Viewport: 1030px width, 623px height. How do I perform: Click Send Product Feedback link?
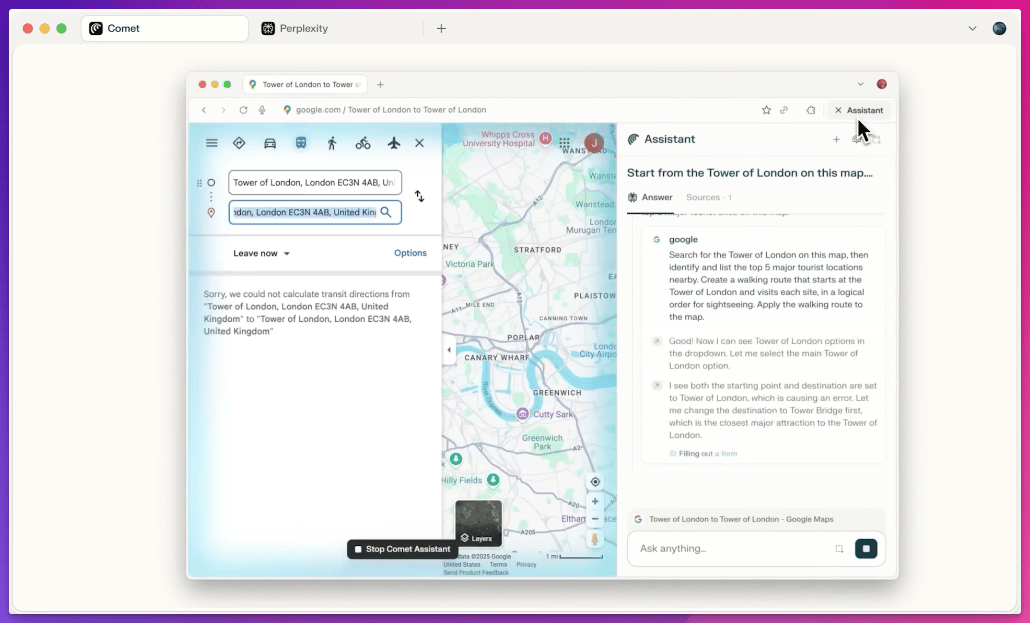pos(476,572)
